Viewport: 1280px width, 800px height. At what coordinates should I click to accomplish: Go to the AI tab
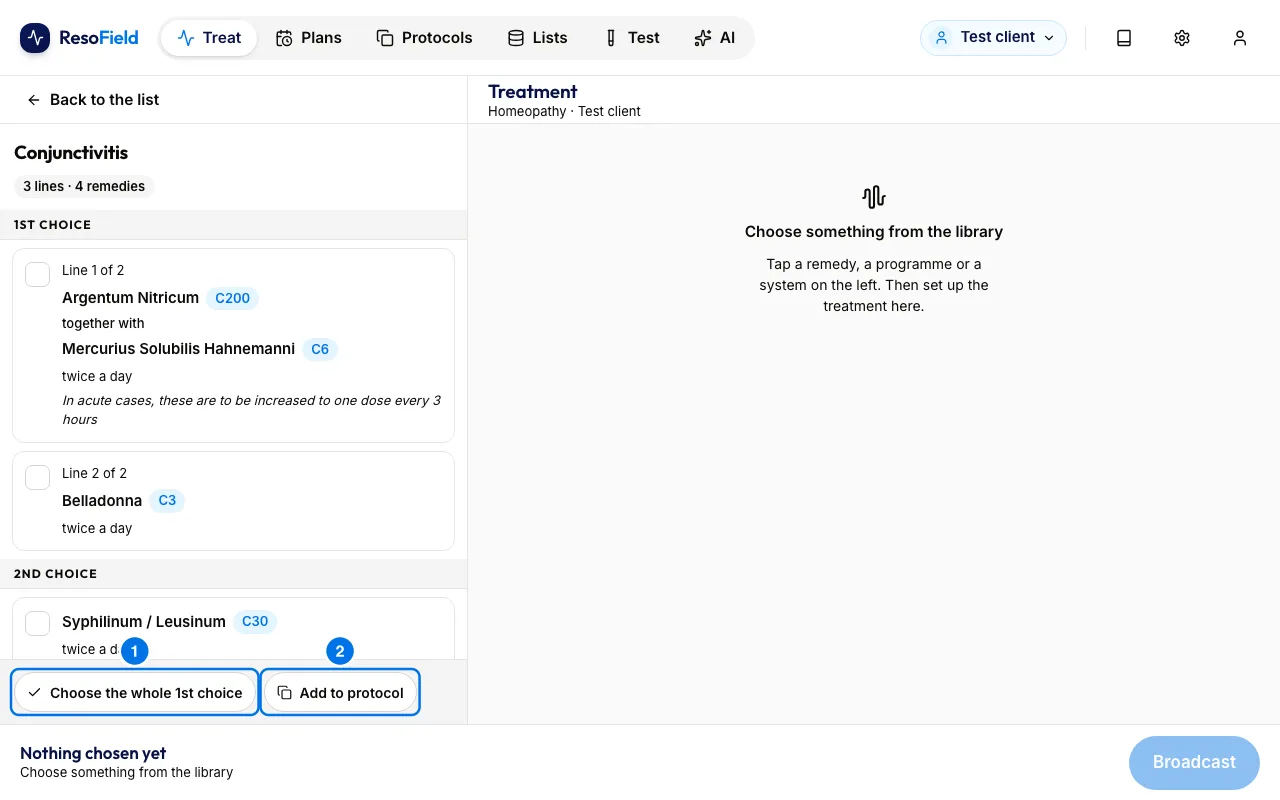click(715, 38)
